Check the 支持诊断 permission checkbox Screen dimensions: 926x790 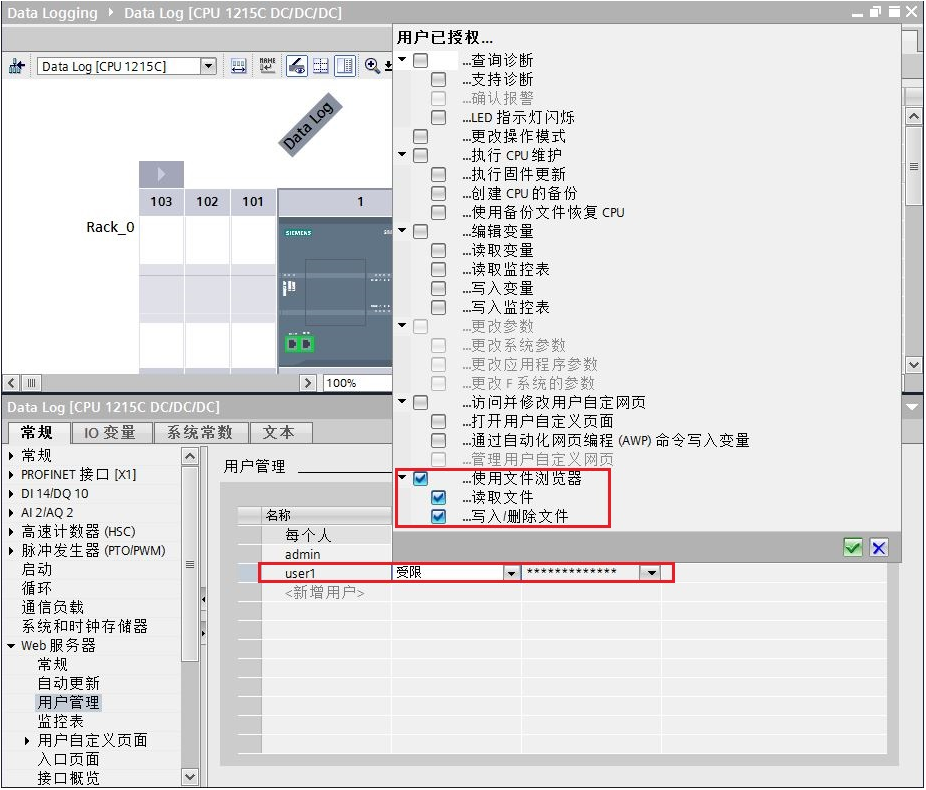(439, 79)
